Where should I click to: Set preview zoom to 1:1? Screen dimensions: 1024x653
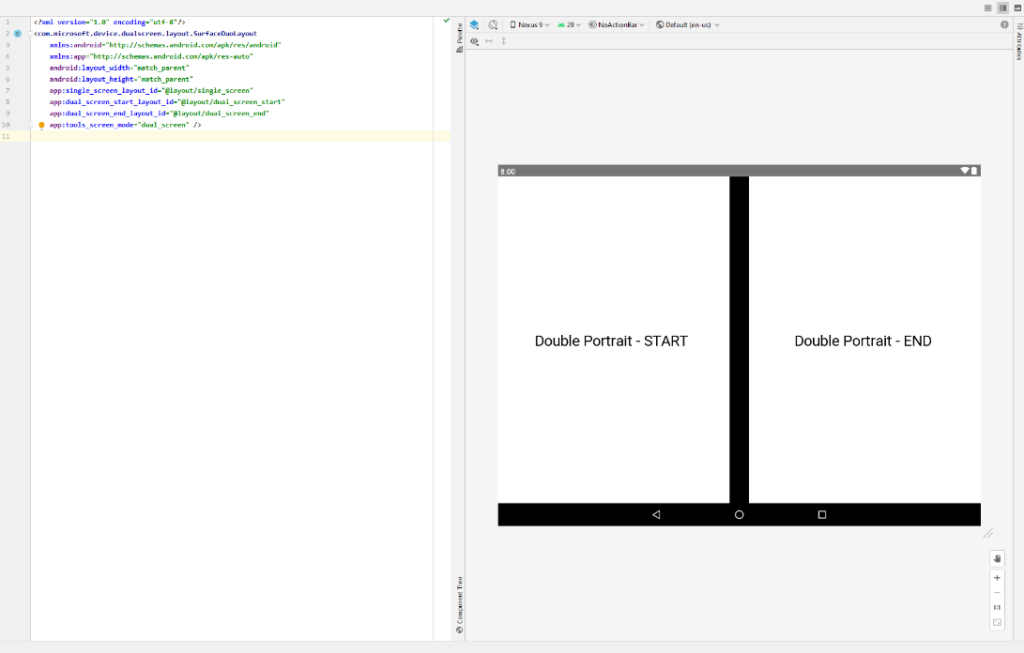(x=997, y=607)
